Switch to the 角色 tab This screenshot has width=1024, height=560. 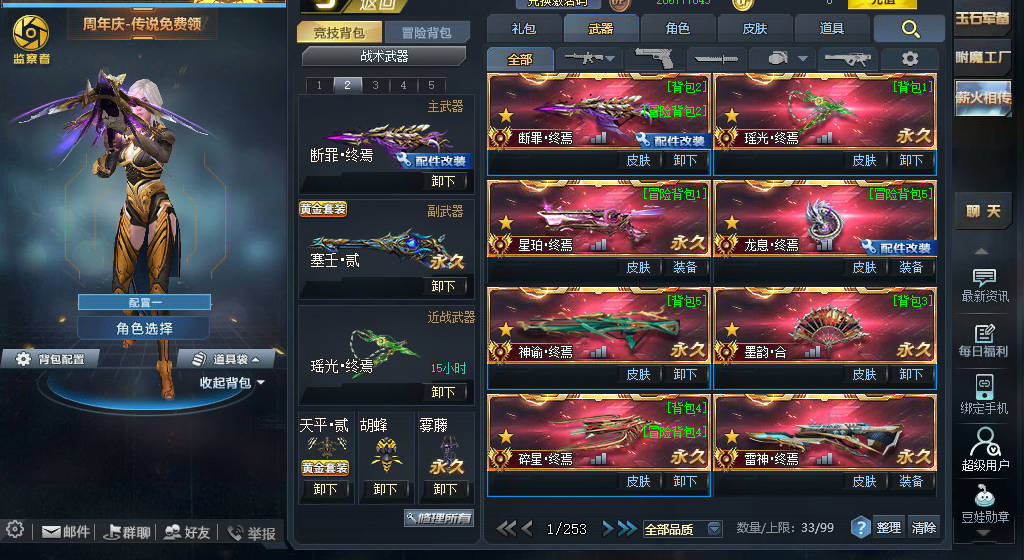pos(678,29)
